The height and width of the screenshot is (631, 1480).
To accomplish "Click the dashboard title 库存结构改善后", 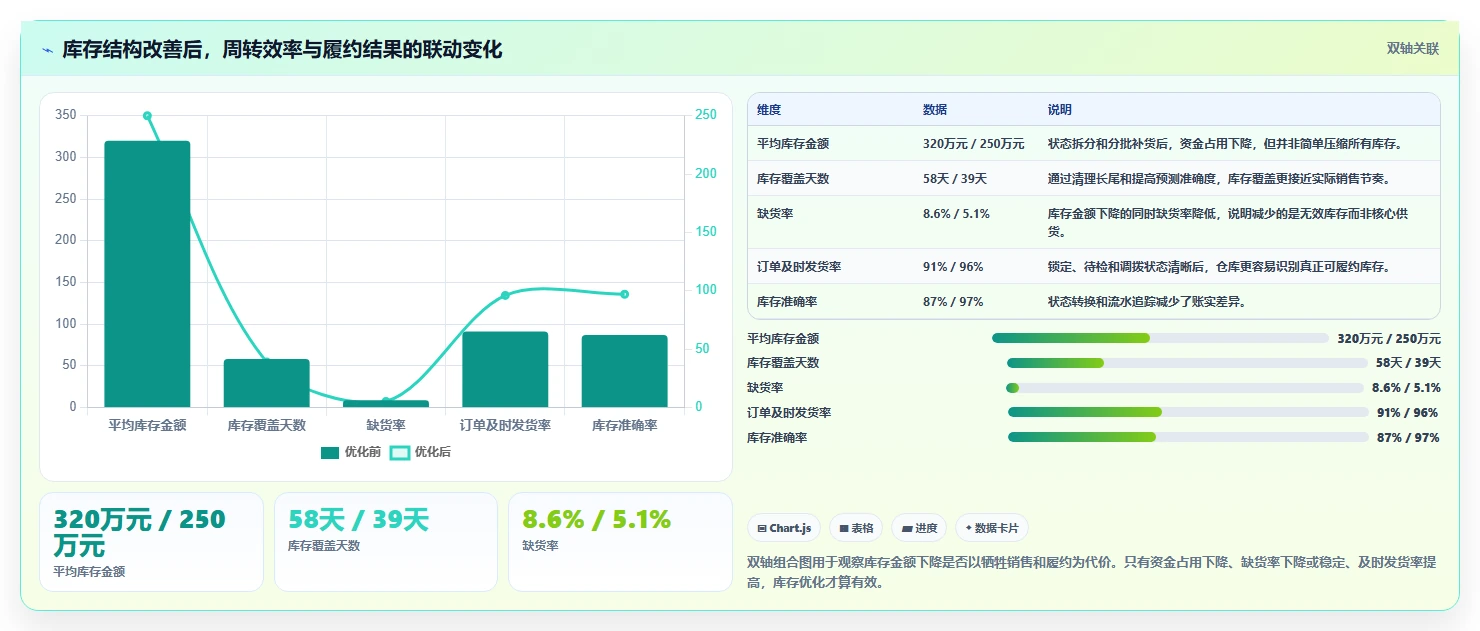I will (x=282, y=49).
